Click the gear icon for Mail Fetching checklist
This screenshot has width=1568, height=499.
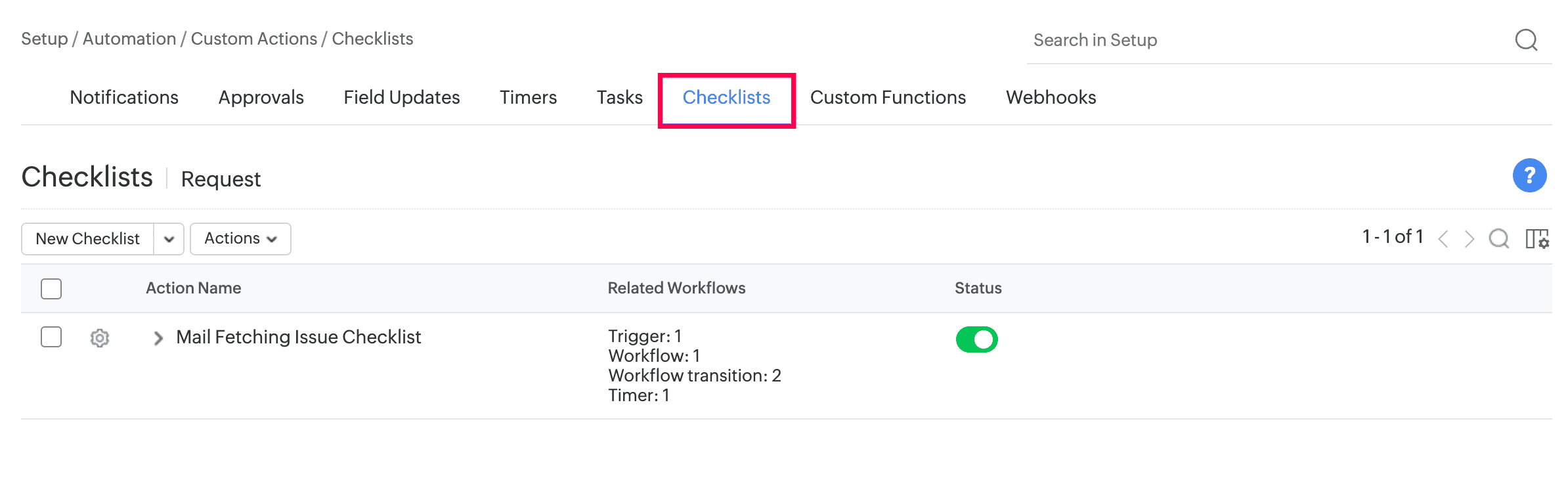pyautogui.click(x=100, y=338)
